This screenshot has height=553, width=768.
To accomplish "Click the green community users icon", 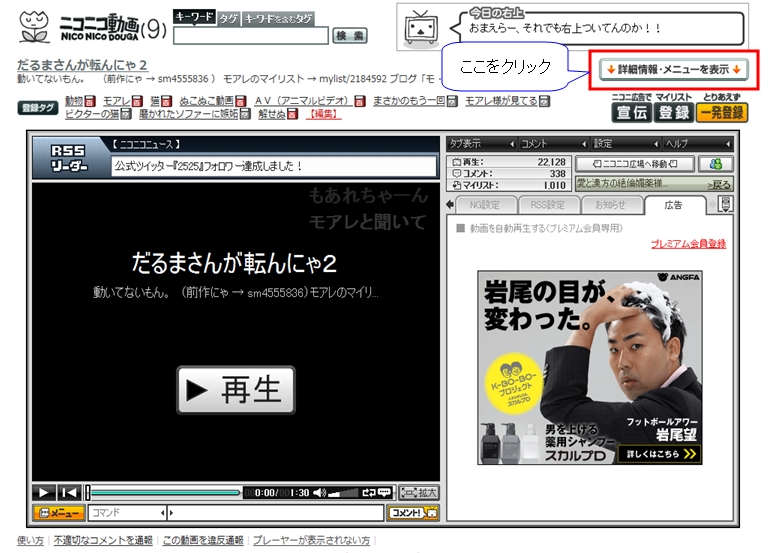I will pyautogui.click(x=716, y=164).
